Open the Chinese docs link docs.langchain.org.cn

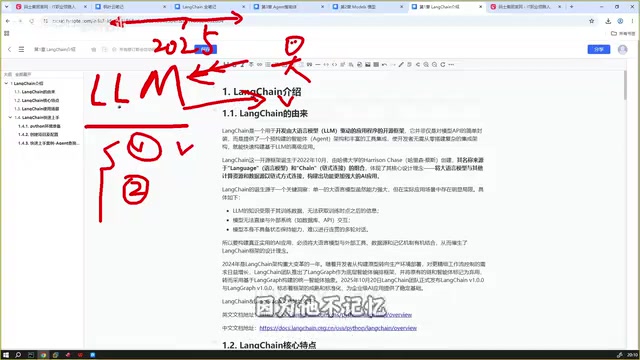pos(338,328)
